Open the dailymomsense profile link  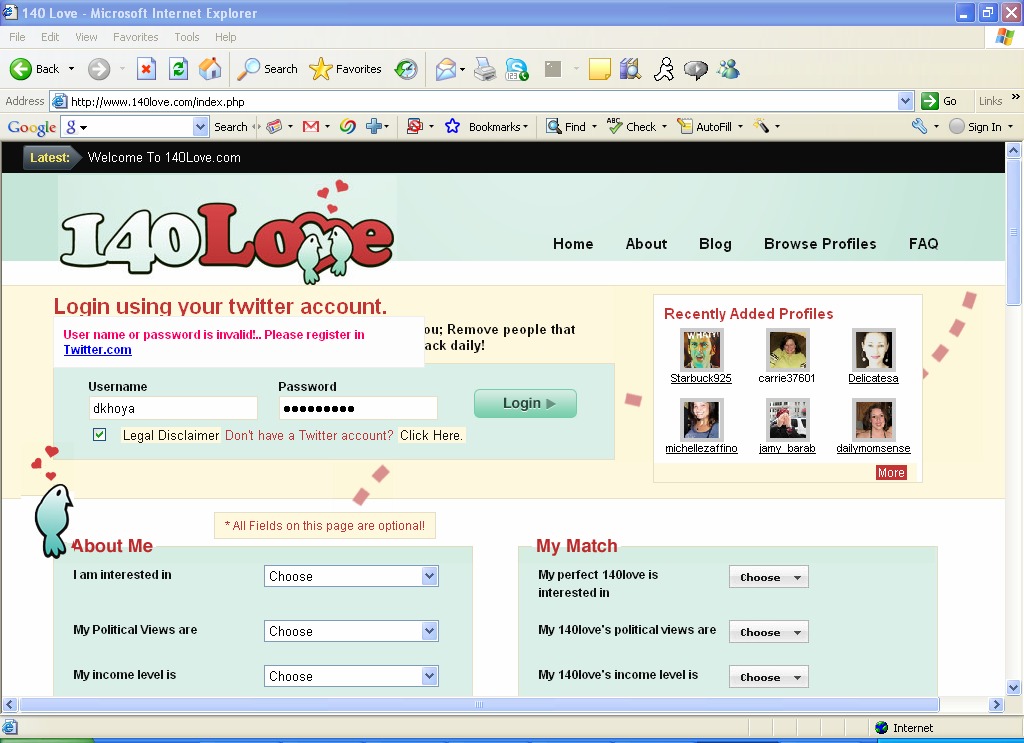(x=873, y=448)
